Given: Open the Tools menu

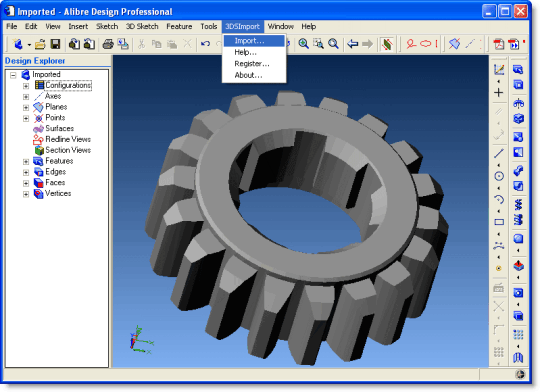Looking at the screenshot, I should click(209, 26).
